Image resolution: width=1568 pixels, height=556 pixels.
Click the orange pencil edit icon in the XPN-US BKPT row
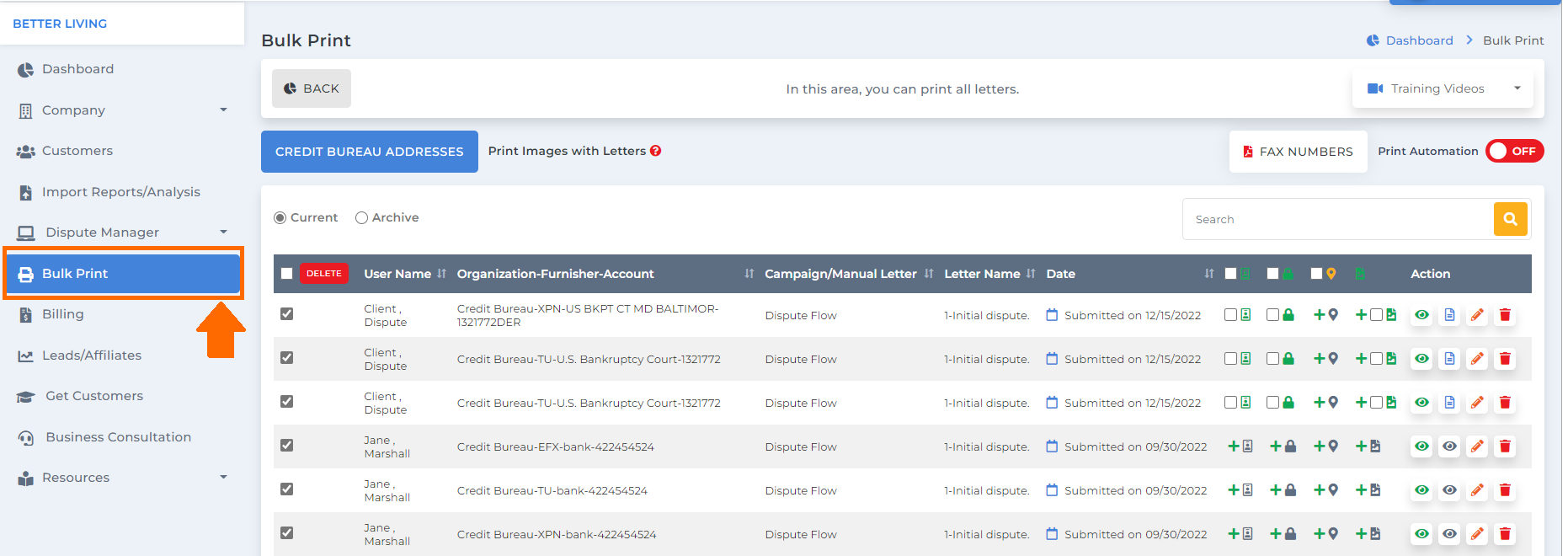click(x=1477, y=315)
